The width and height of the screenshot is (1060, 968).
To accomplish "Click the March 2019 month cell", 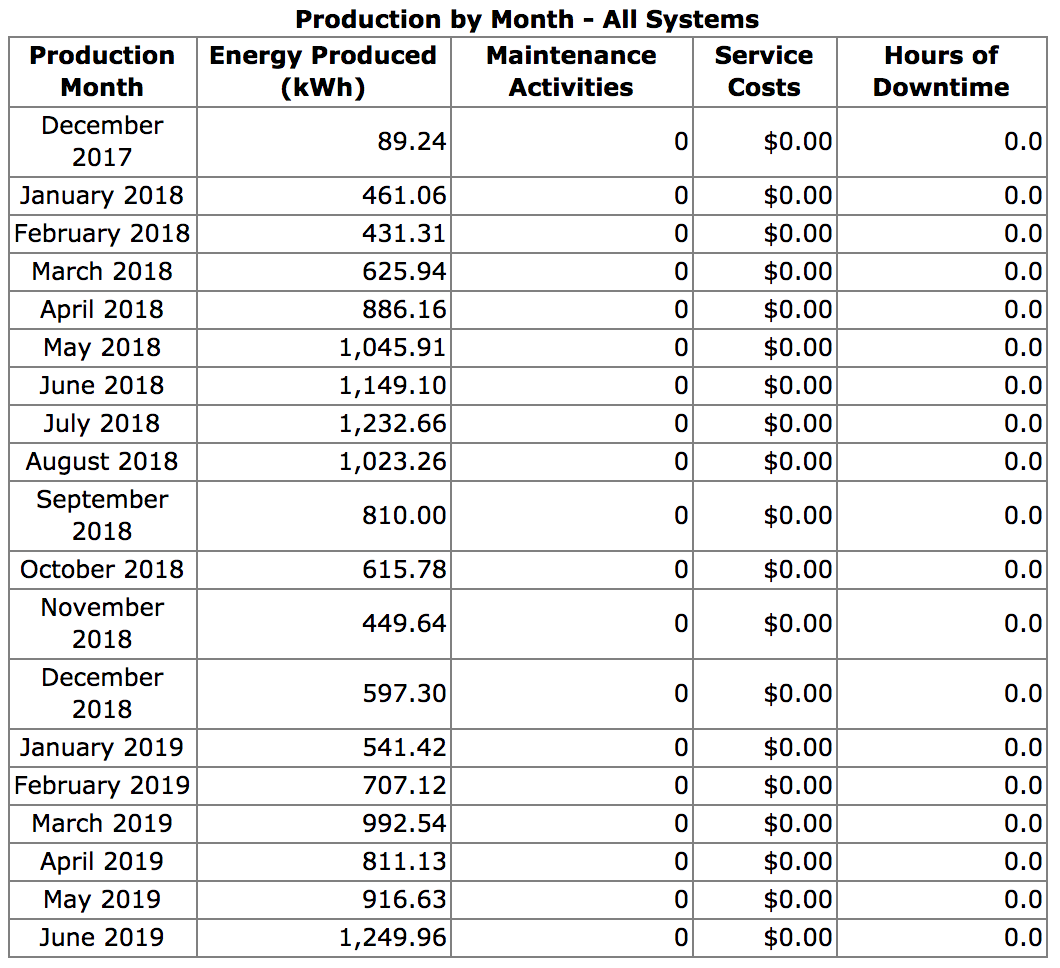I will click(x=102, y=823).
